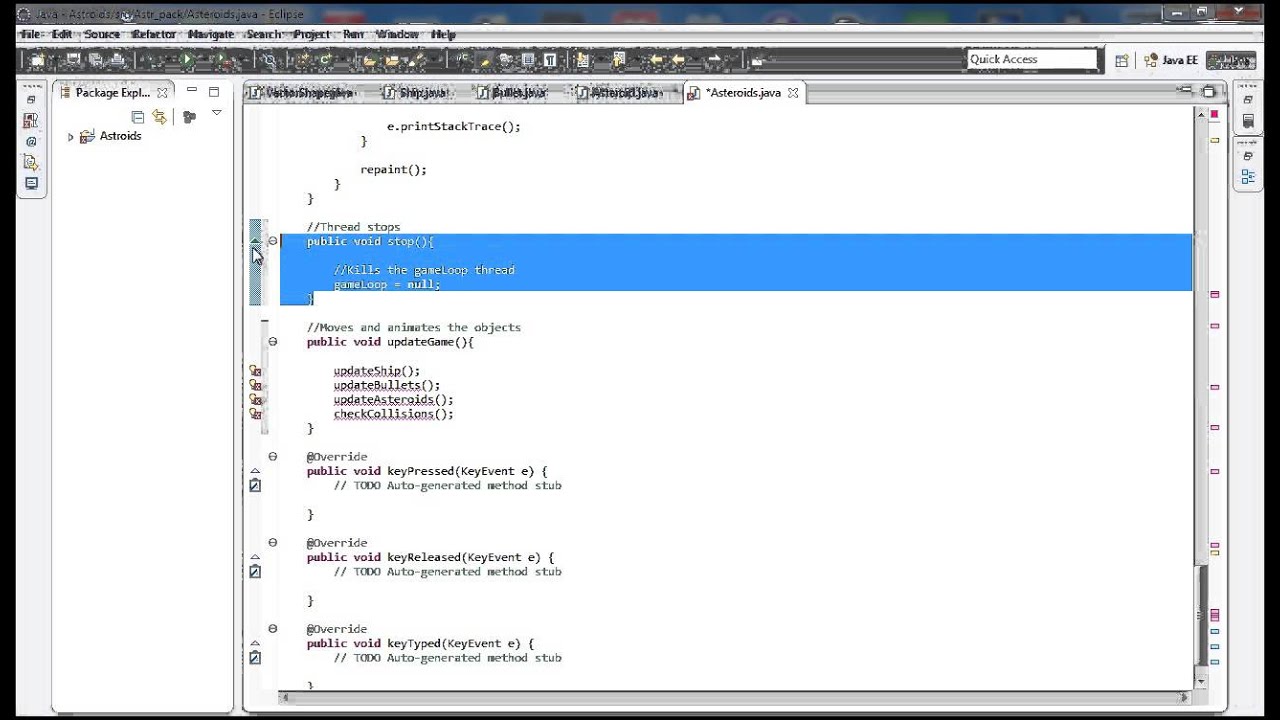Toggle Link with Editor in Package Explorer

159,116
